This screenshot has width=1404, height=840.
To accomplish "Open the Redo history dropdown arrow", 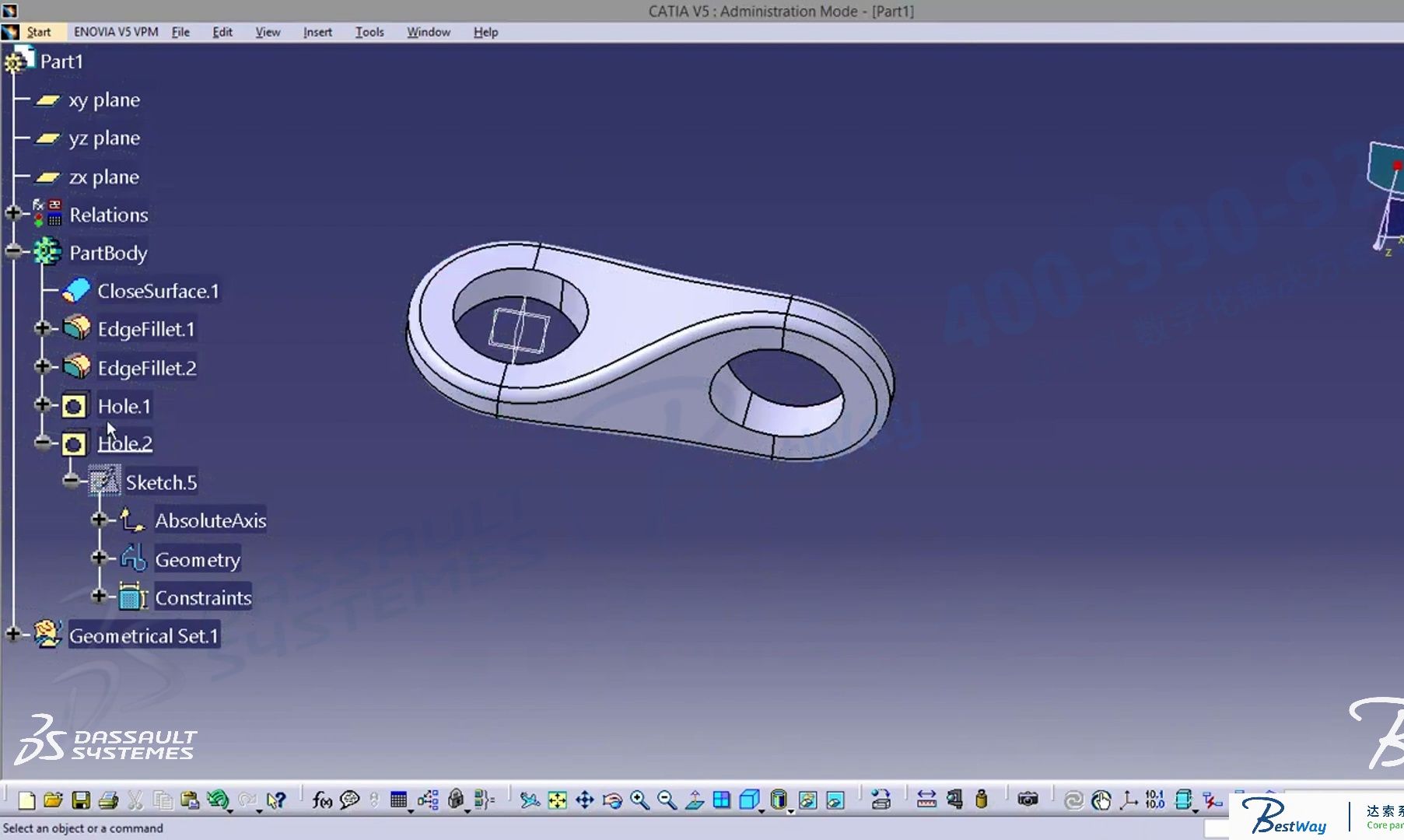I will [259, 811].
